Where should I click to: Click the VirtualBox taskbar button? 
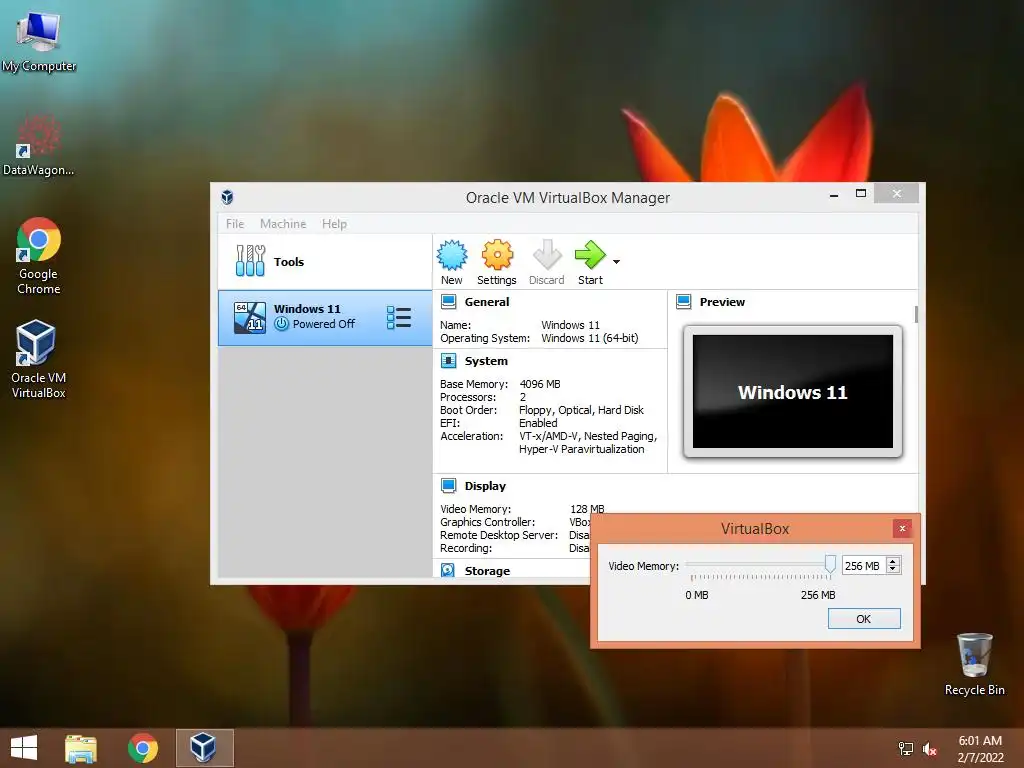pos(204,748)
